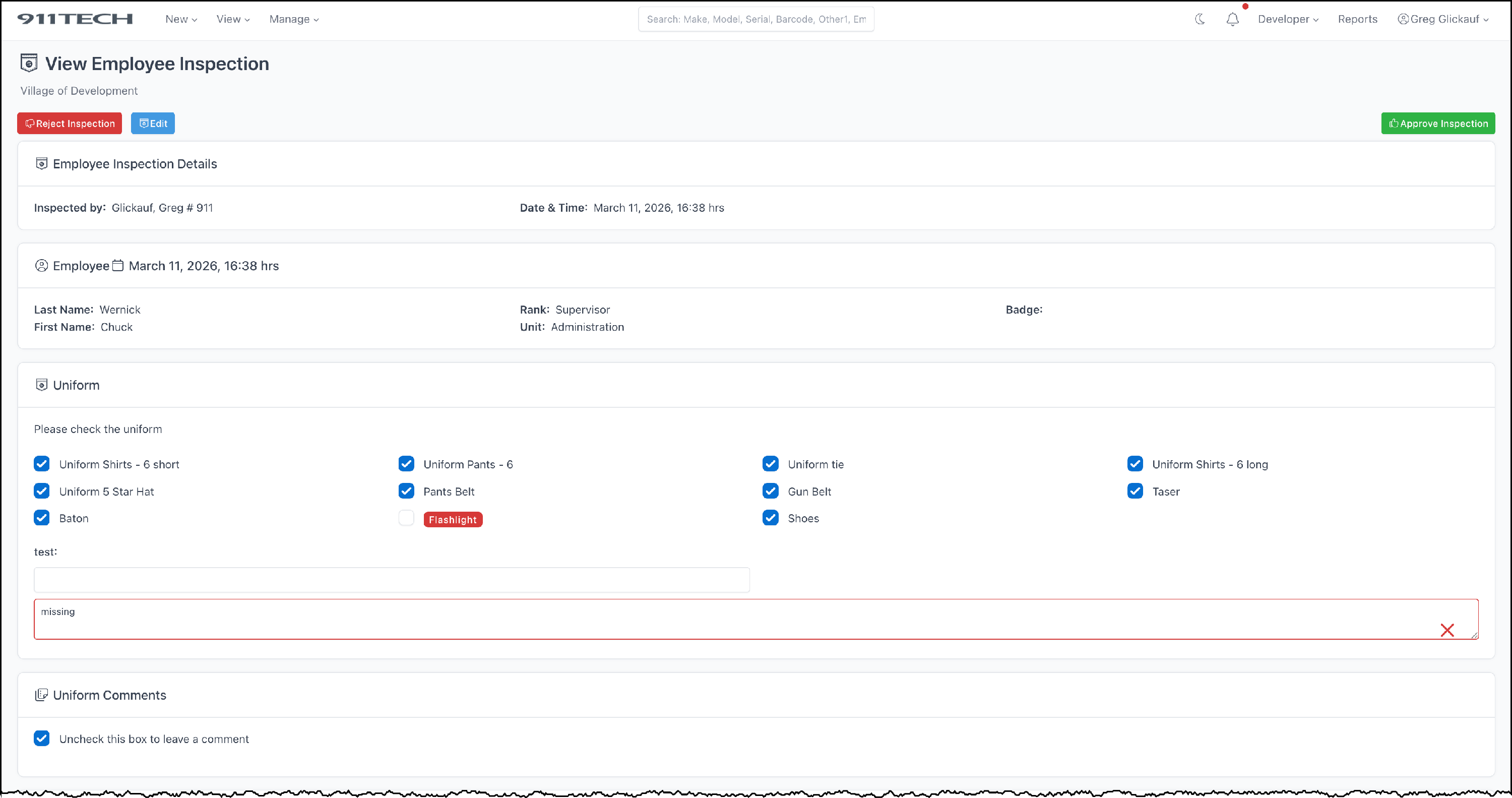1512x798 pixels.
Task: Click the red X in missing comment box
Action: point(1447,630)
